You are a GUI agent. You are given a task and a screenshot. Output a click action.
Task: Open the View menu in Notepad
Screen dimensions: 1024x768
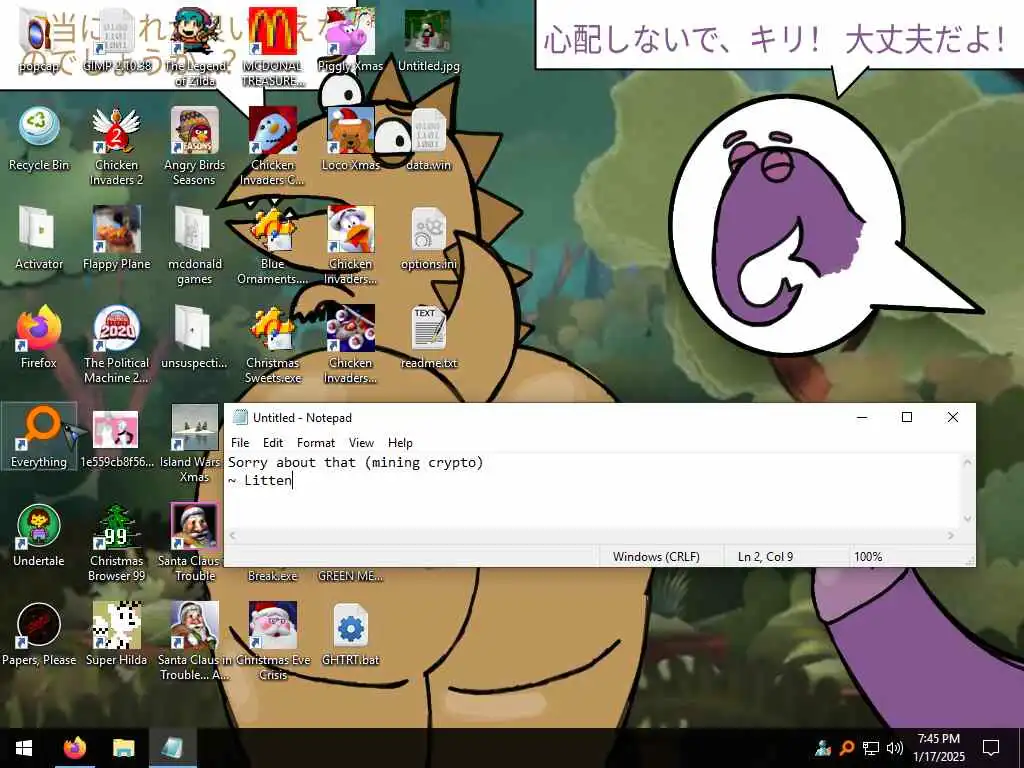pyautogui.click(x=361, y=443)
